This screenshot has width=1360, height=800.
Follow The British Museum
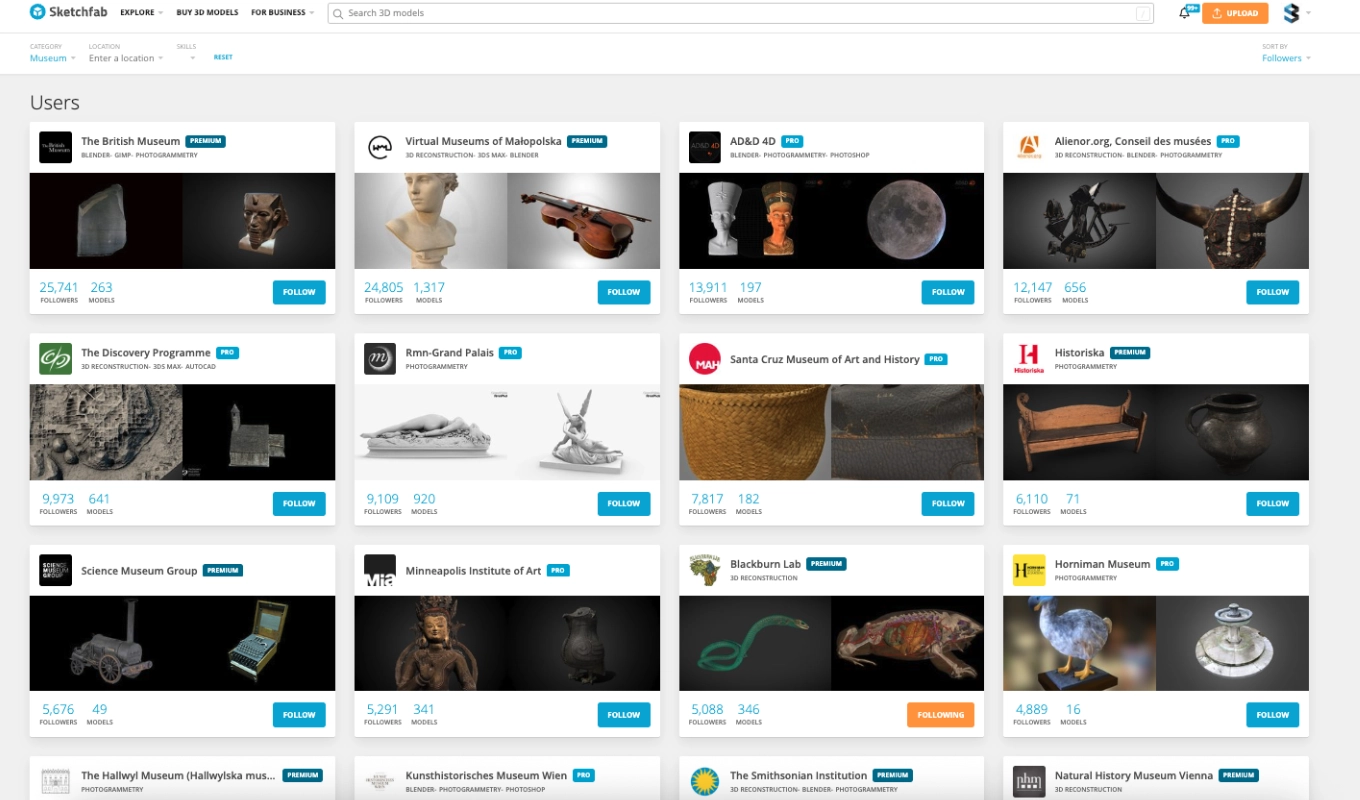[x=299, y=292]
